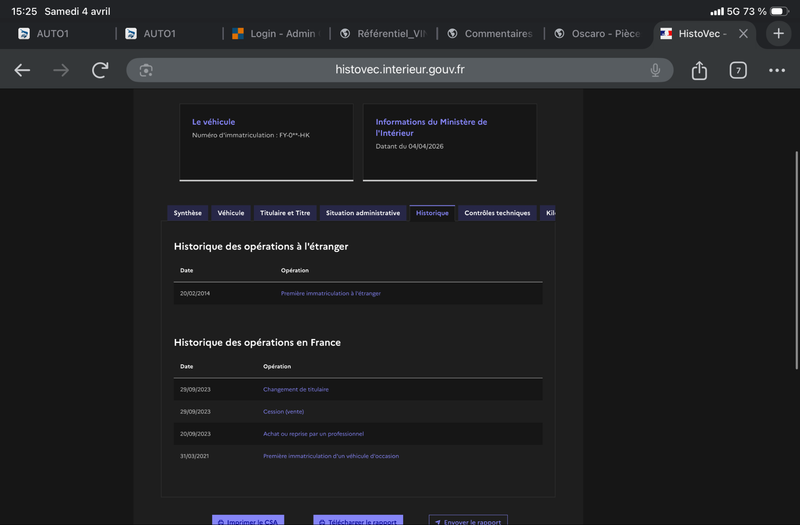800x525 pixels.
Task: Open the three-dot more options menu
Action: (777, 70)
